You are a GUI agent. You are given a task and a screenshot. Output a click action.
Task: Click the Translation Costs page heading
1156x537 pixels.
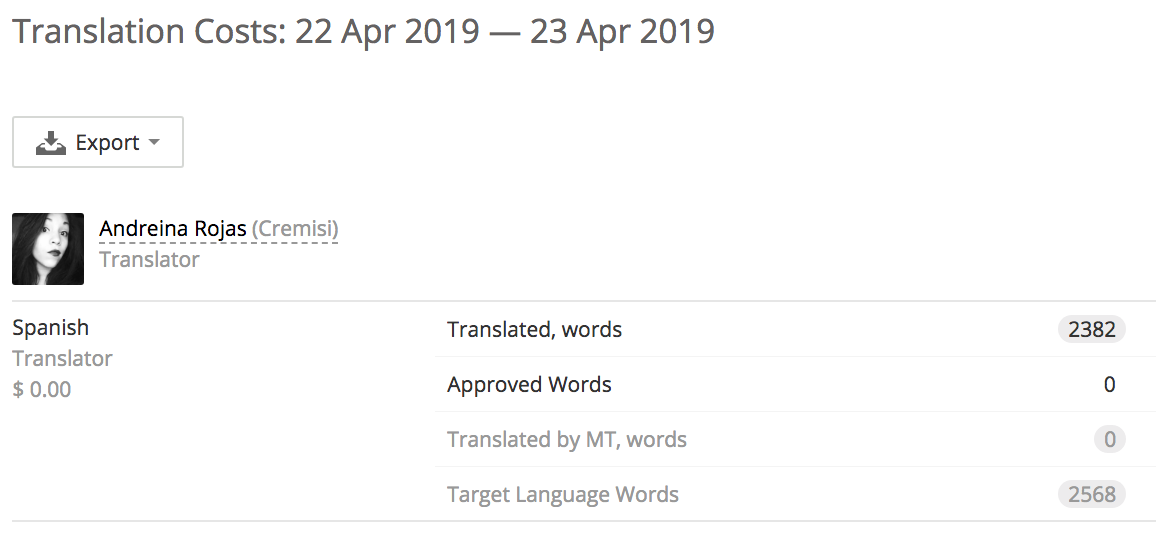click(x=150, y=31)
